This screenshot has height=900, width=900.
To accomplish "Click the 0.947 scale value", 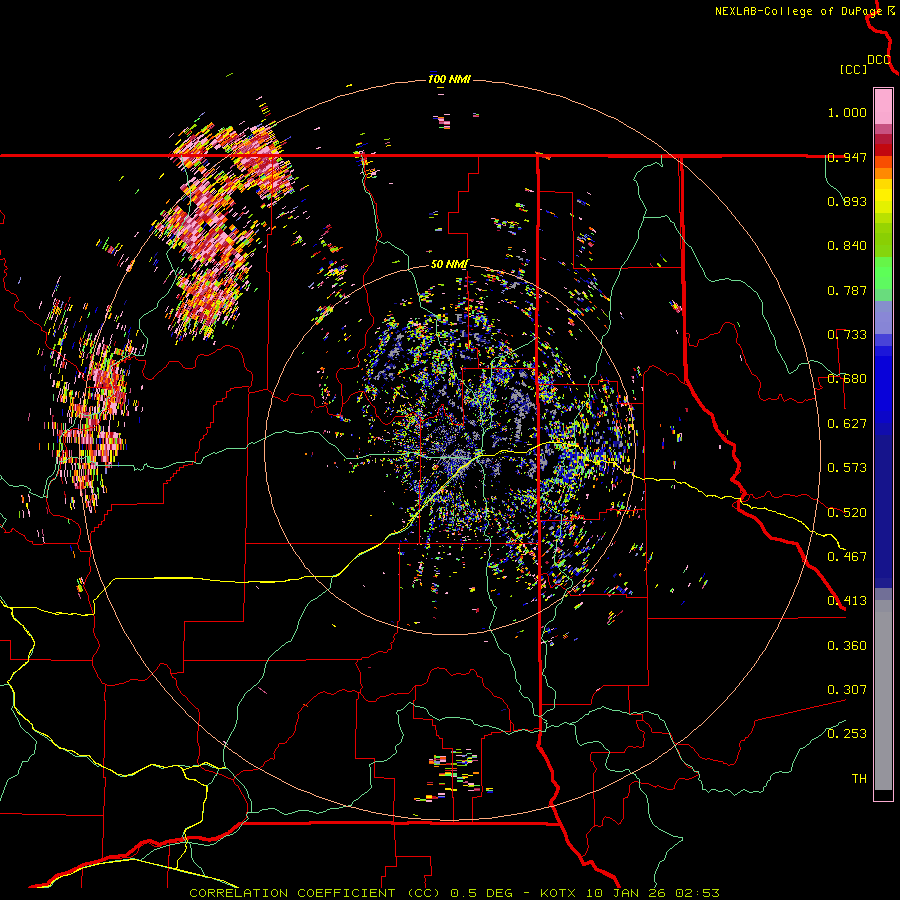I will coord(847,157).
